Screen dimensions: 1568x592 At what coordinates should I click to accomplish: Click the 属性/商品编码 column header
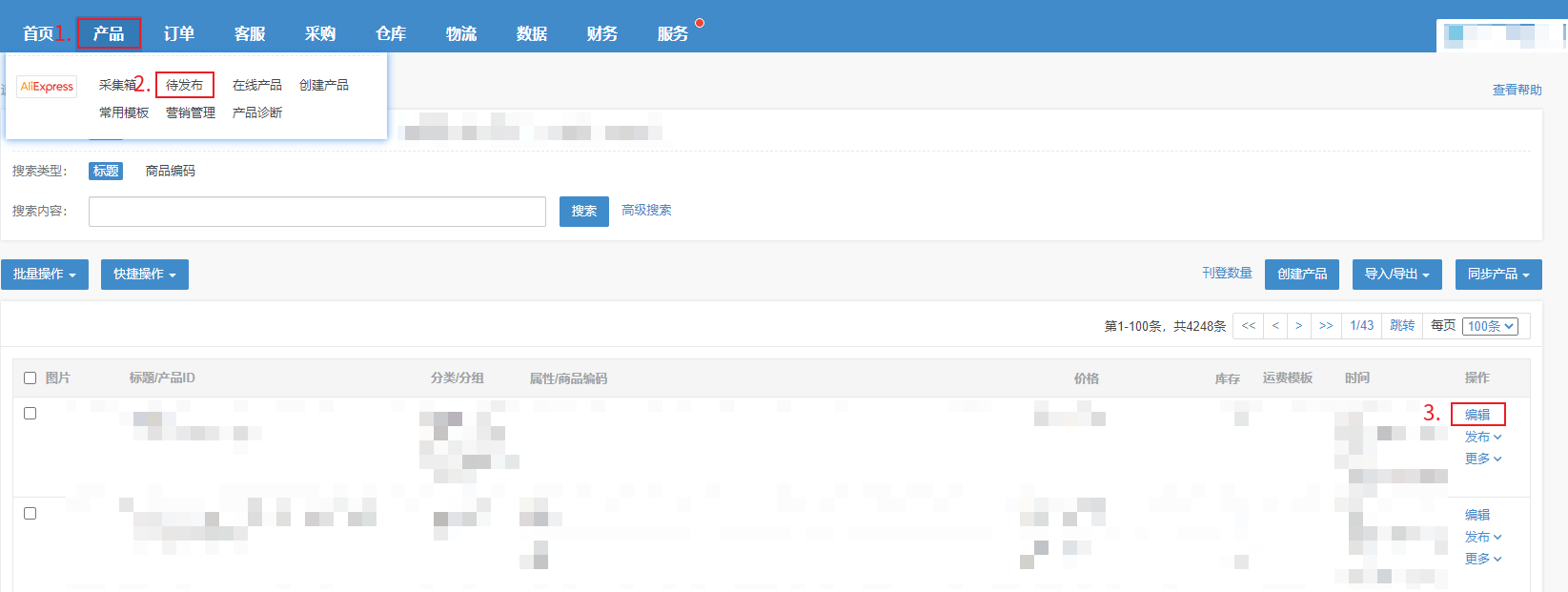pyautogui.click(x=568, y=378)
